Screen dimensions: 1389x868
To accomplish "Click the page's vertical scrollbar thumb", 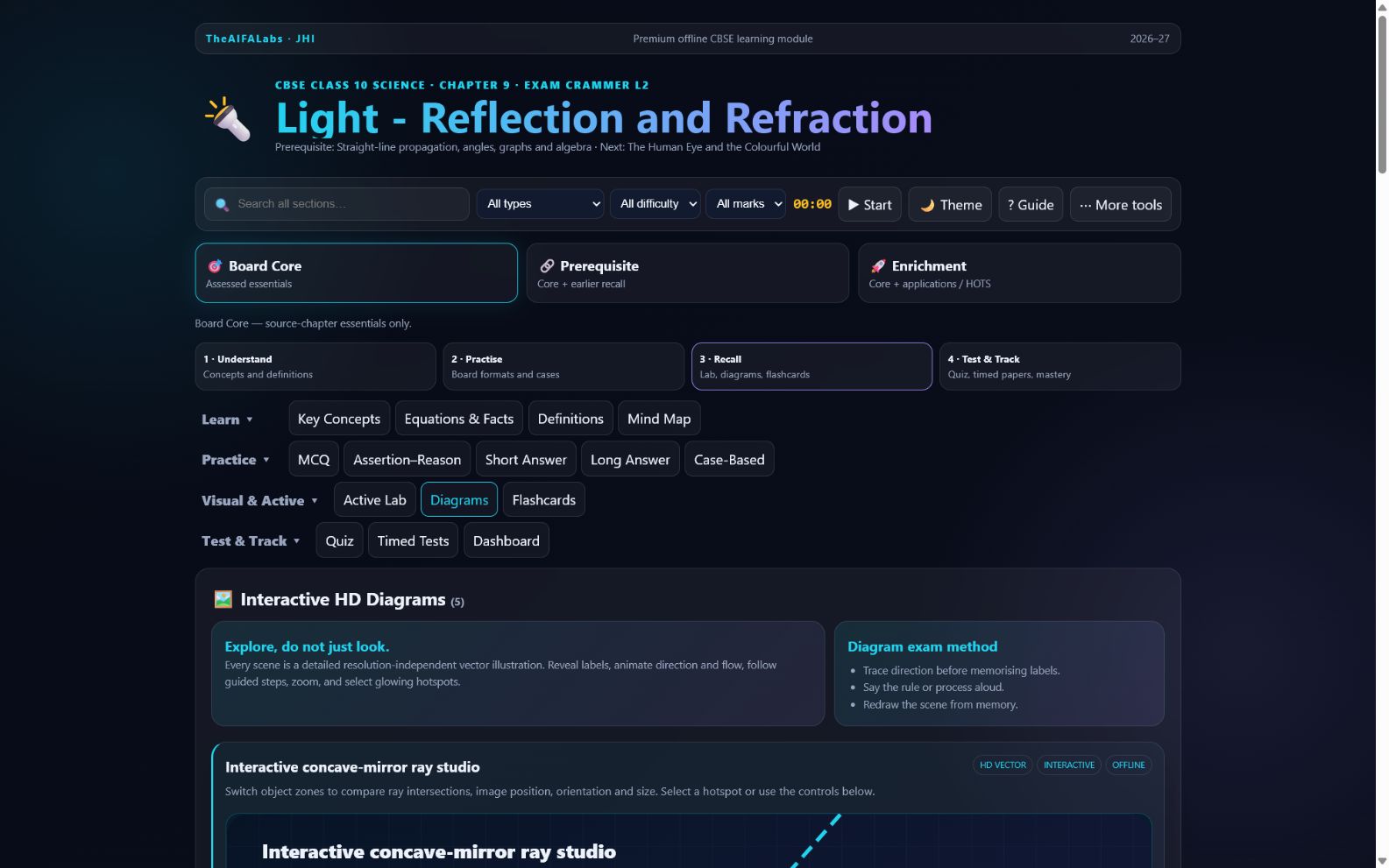I will [1382, 94].
